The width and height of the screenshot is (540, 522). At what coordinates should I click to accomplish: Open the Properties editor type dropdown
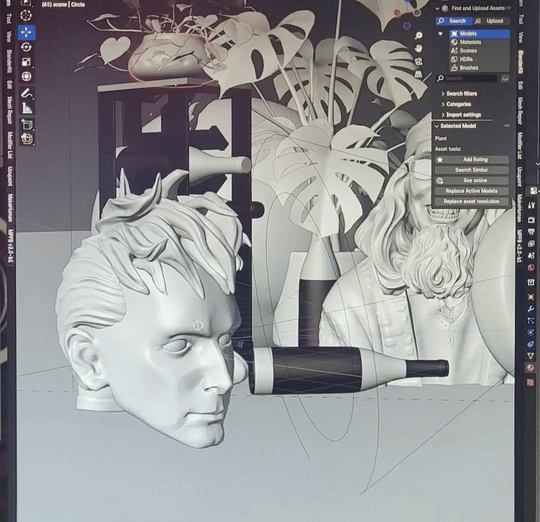(533, 190)
